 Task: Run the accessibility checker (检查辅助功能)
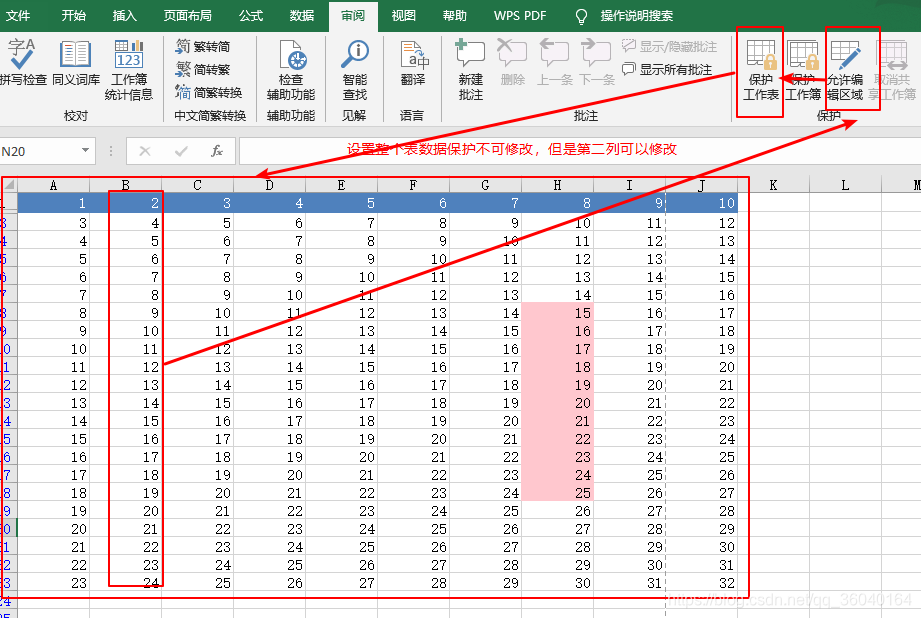point(292,62)
